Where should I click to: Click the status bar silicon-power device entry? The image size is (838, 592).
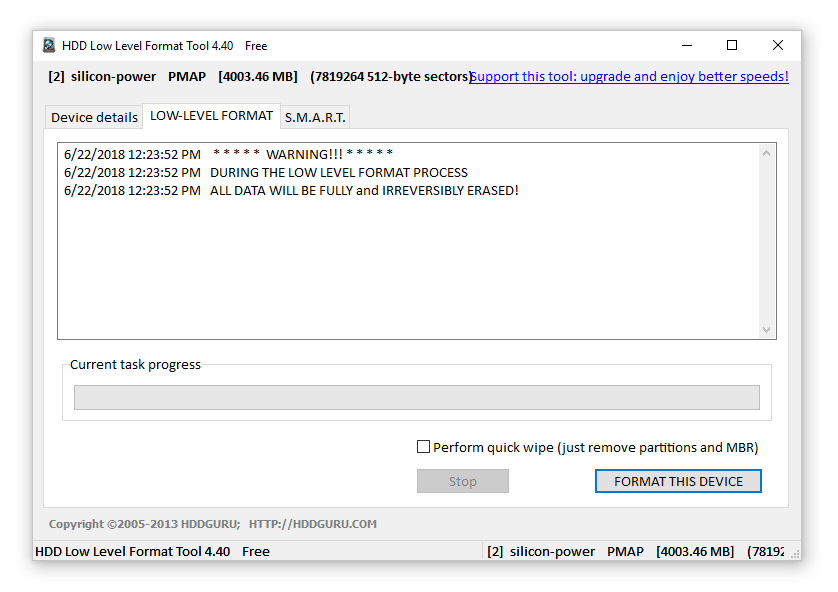(635, 551)
